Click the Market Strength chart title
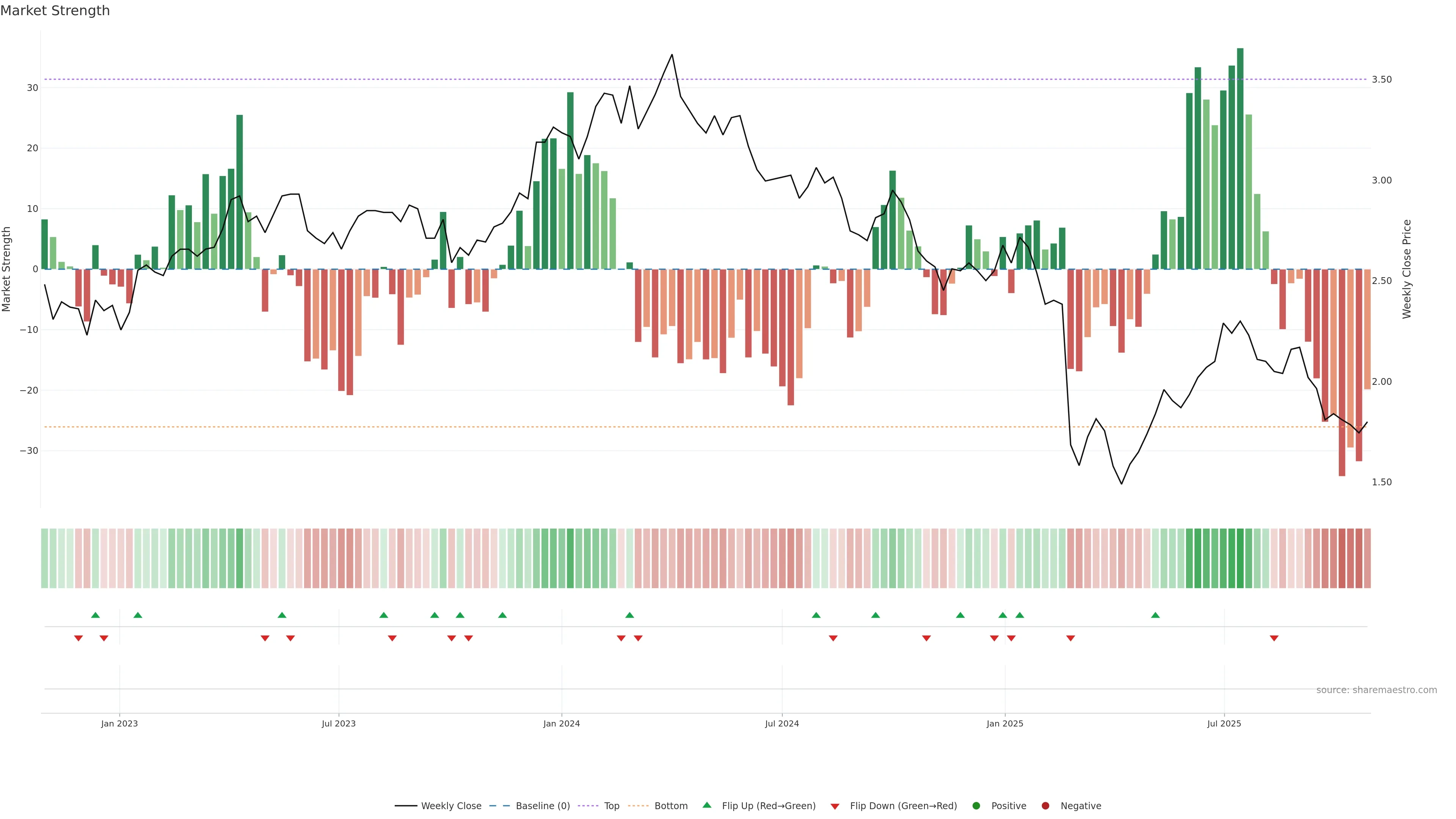This screenshot has width=1456, height=819. pyautogui.click(x=55, y=11)
